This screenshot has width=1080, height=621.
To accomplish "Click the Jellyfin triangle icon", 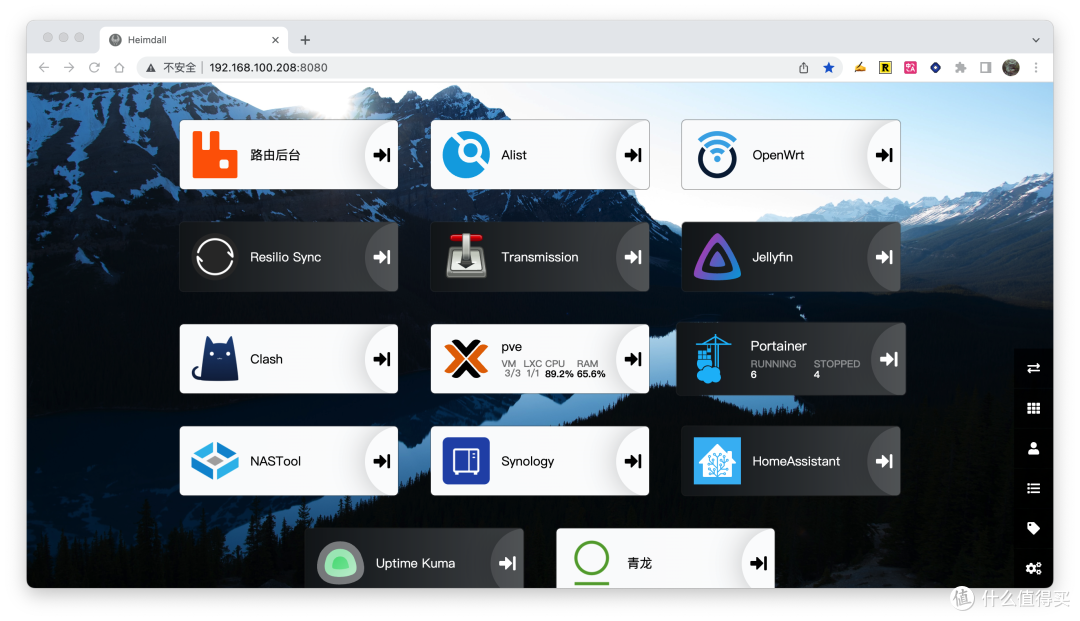I will coord(717,257).
